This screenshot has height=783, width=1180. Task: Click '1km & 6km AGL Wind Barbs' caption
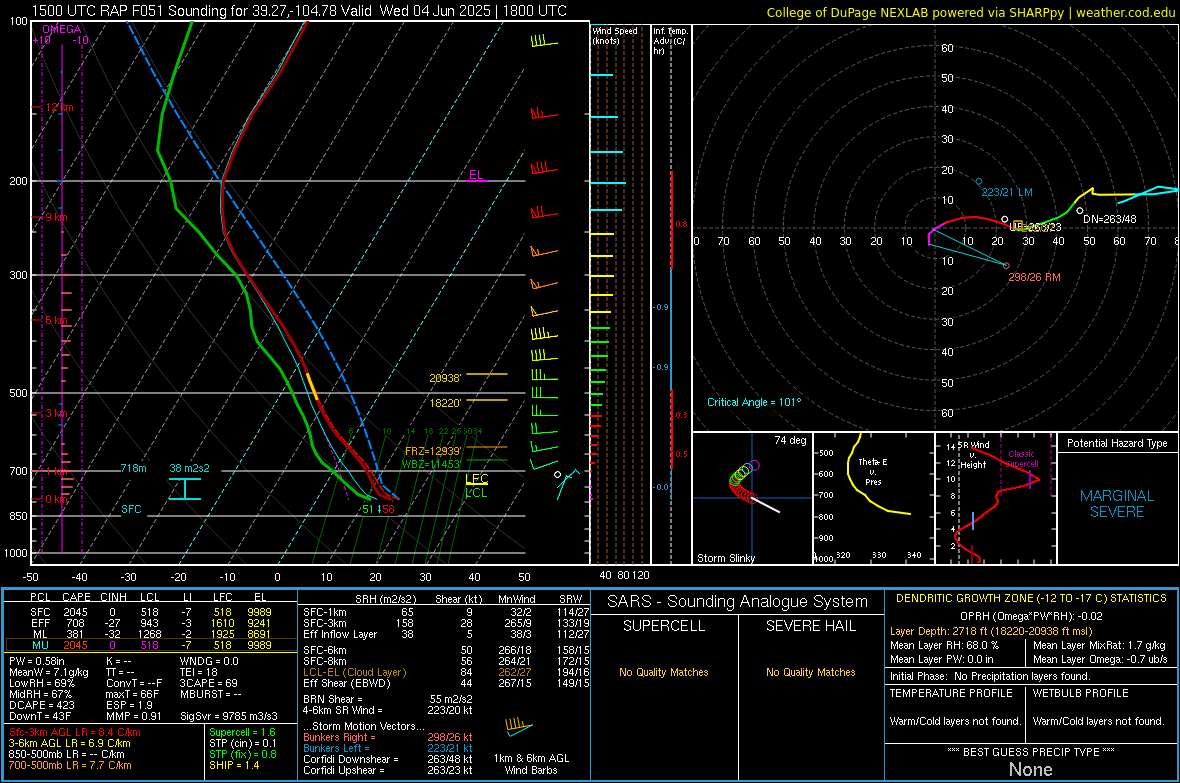pos(531,764)
